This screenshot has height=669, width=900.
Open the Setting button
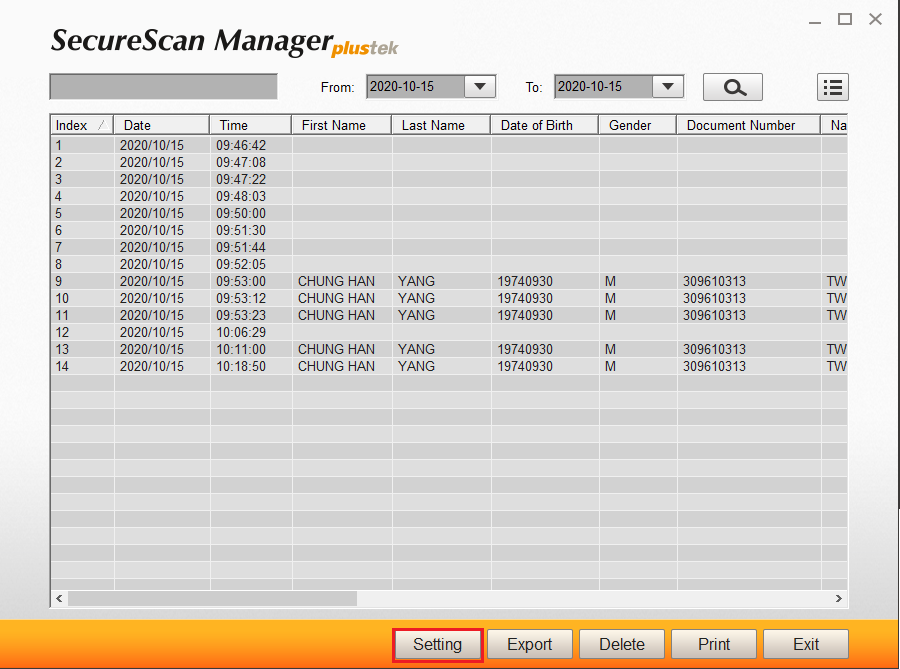pyautogui.click(x=438, y=644)
